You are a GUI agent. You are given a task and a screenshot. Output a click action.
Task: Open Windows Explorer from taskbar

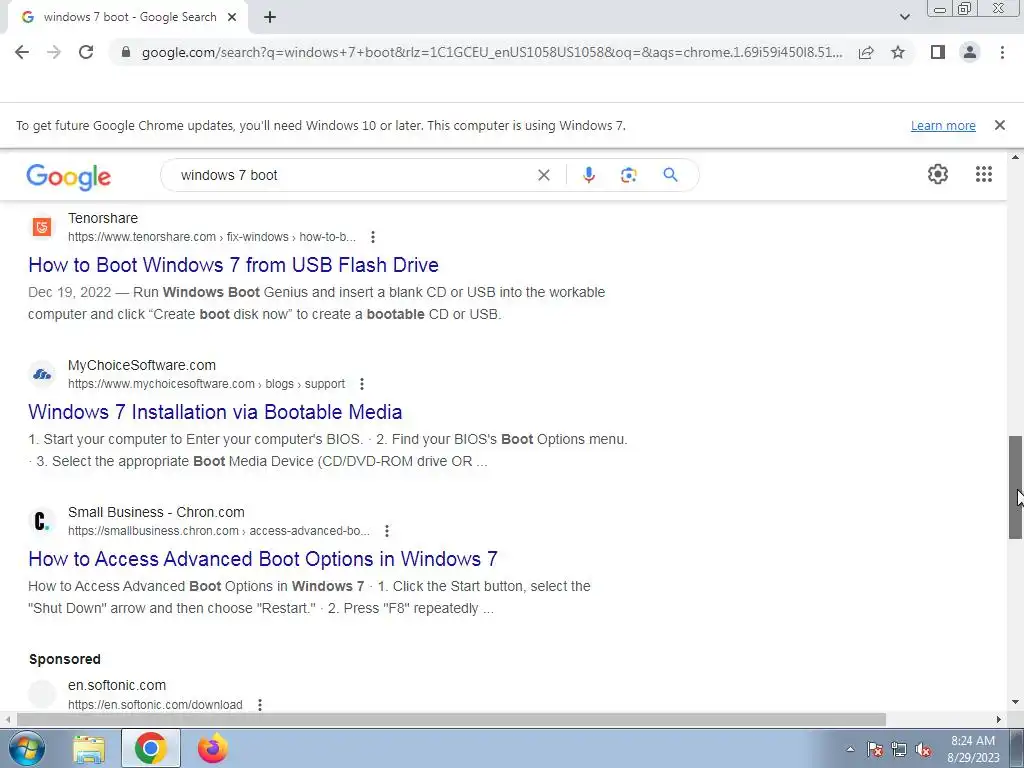click(x=89, y=749)
